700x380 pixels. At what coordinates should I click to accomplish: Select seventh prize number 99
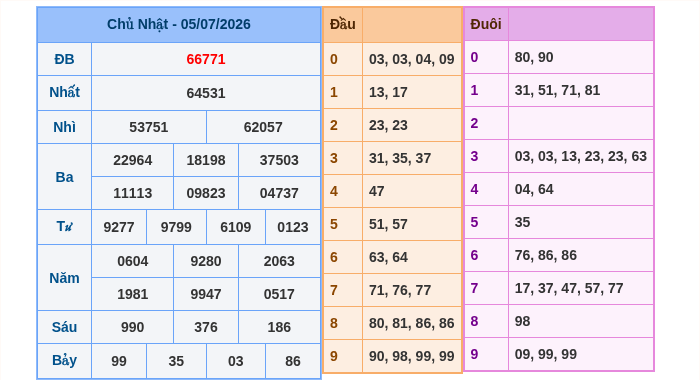point(119,361)
